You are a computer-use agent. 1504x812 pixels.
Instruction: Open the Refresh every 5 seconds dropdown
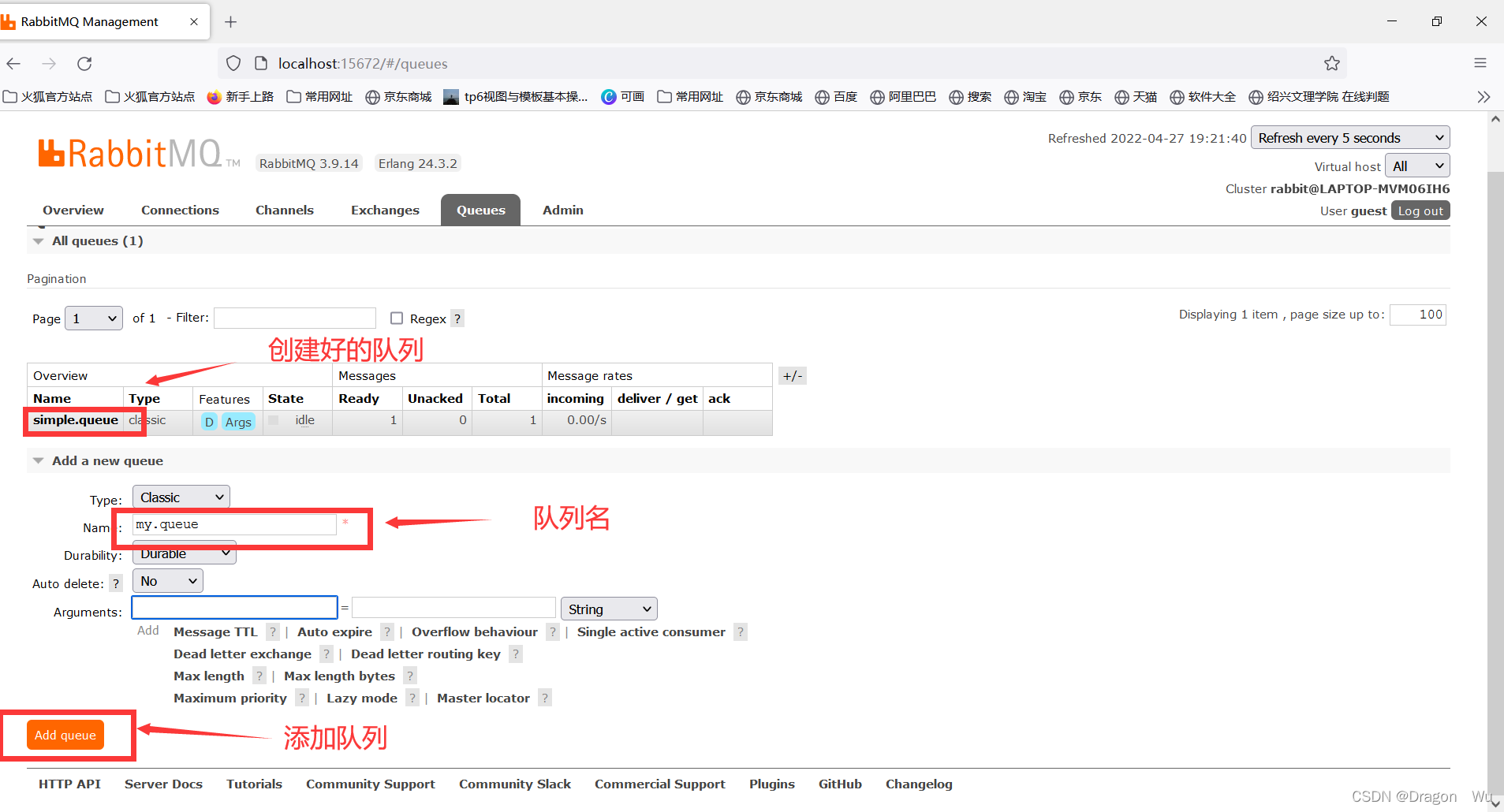click(1349, 137)
